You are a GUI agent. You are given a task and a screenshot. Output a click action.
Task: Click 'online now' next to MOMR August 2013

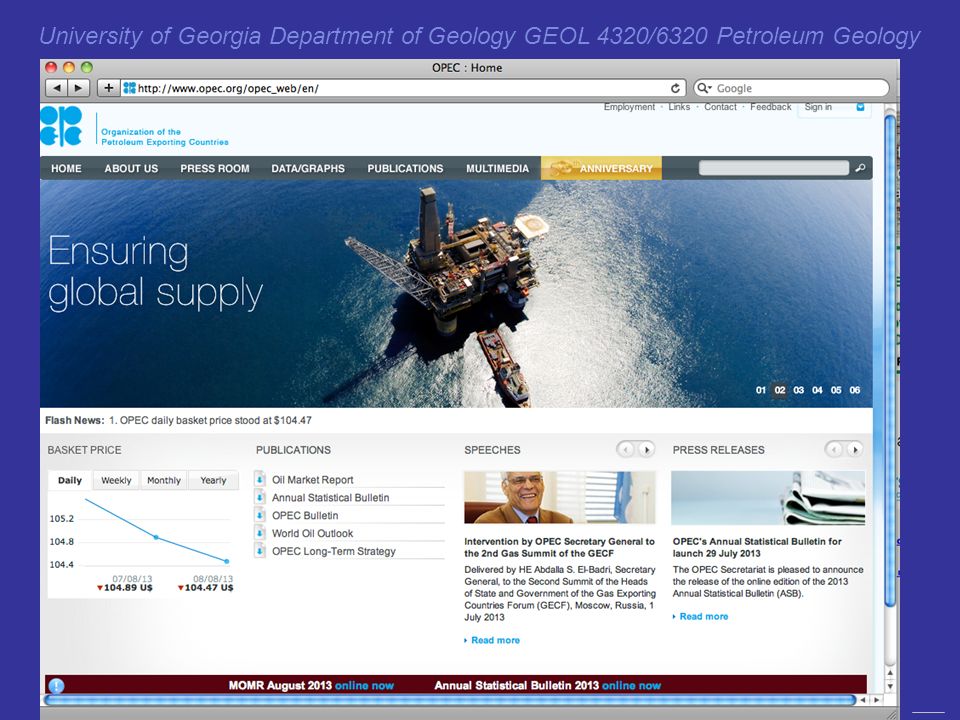[364, 686]
